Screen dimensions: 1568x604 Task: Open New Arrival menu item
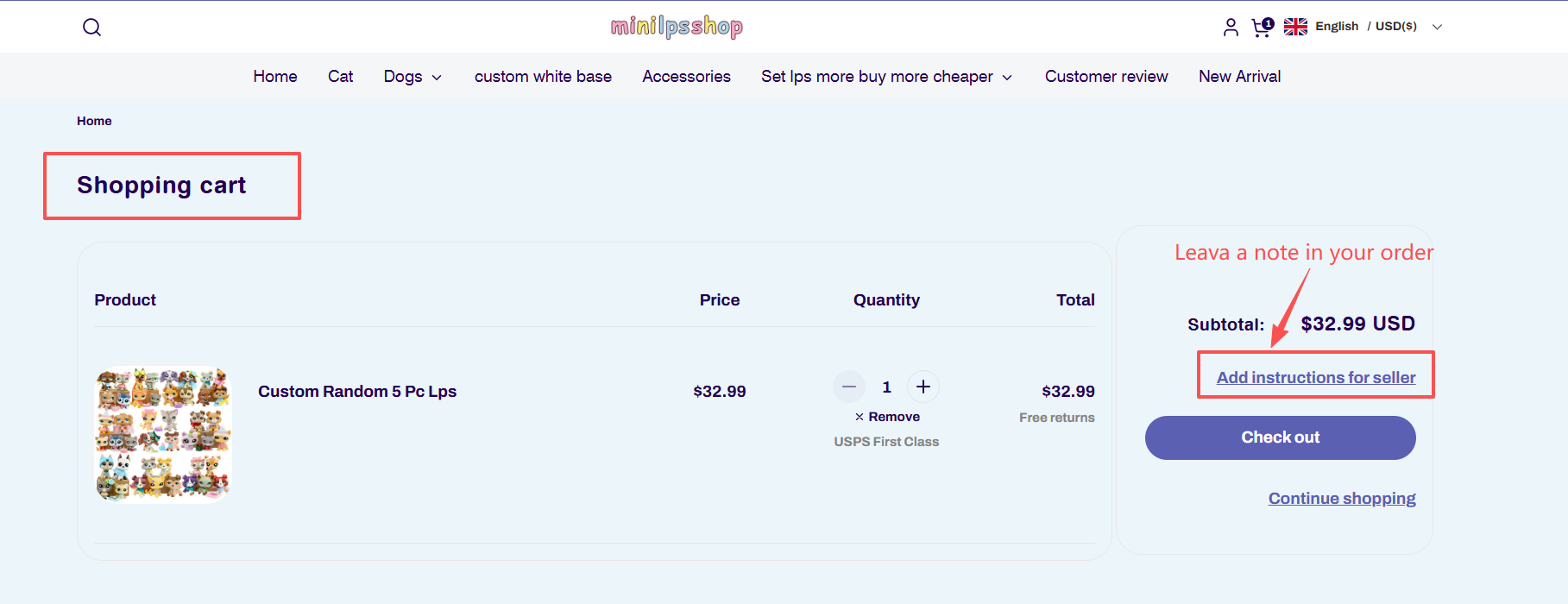[x=1239, y=77]
